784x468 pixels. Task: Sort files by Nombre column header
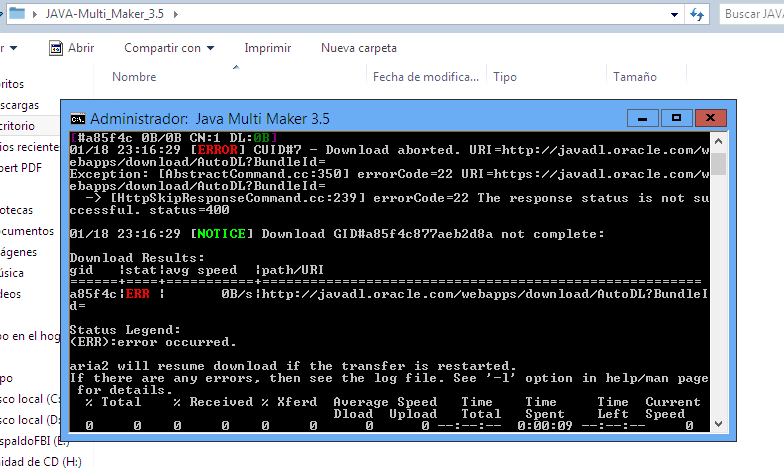coord(134,77)
